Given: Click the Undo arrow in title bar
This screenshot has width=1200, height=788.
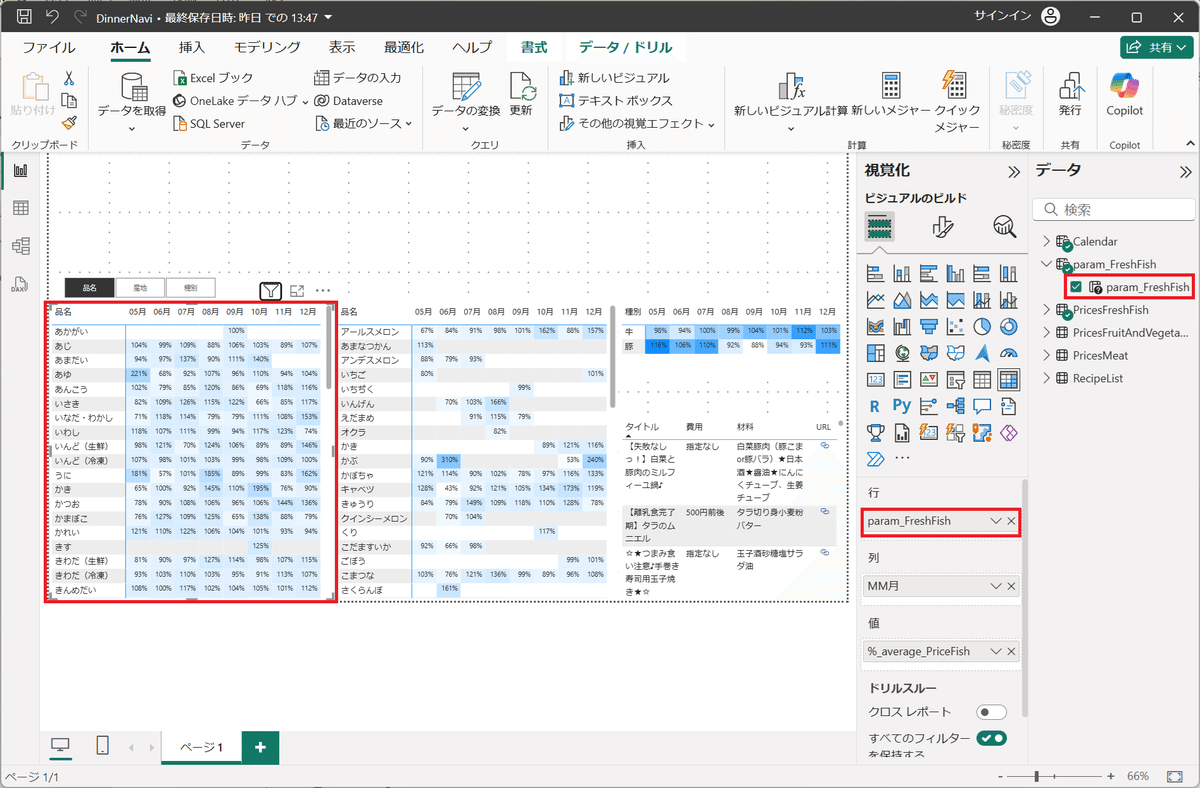Looking at the screenshot, I should coord(54,17).
